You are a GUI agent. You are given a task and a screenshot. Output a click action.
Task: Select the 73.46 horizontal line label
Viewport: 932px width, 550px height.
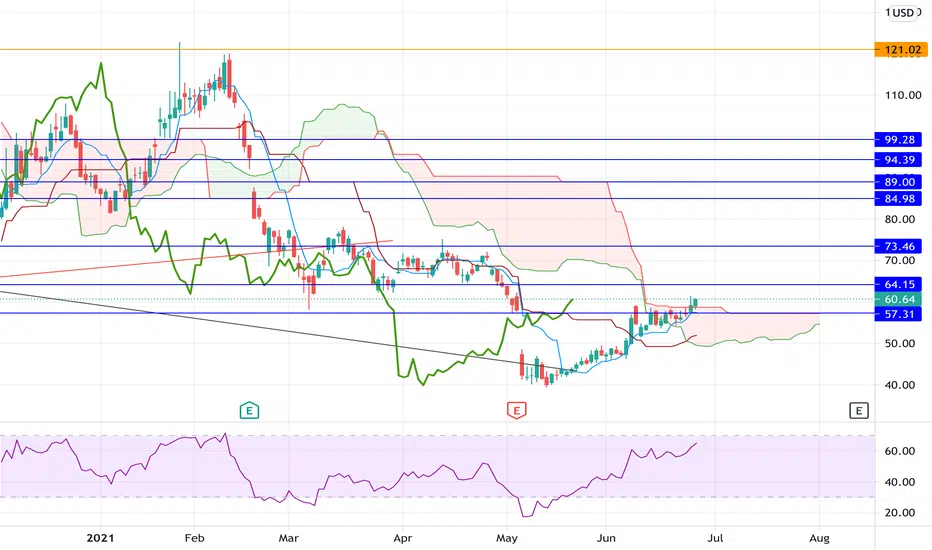pos(898,246)
